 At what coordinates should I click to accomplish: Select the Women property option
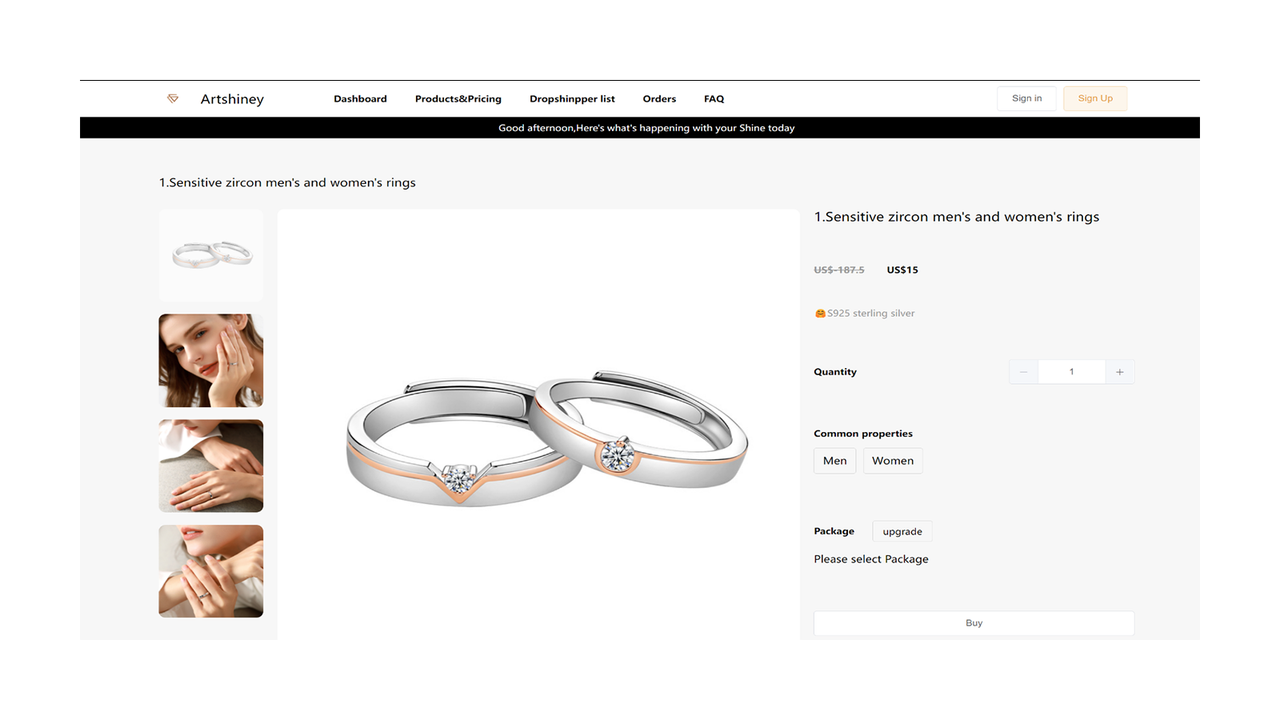tap(892, 460)
